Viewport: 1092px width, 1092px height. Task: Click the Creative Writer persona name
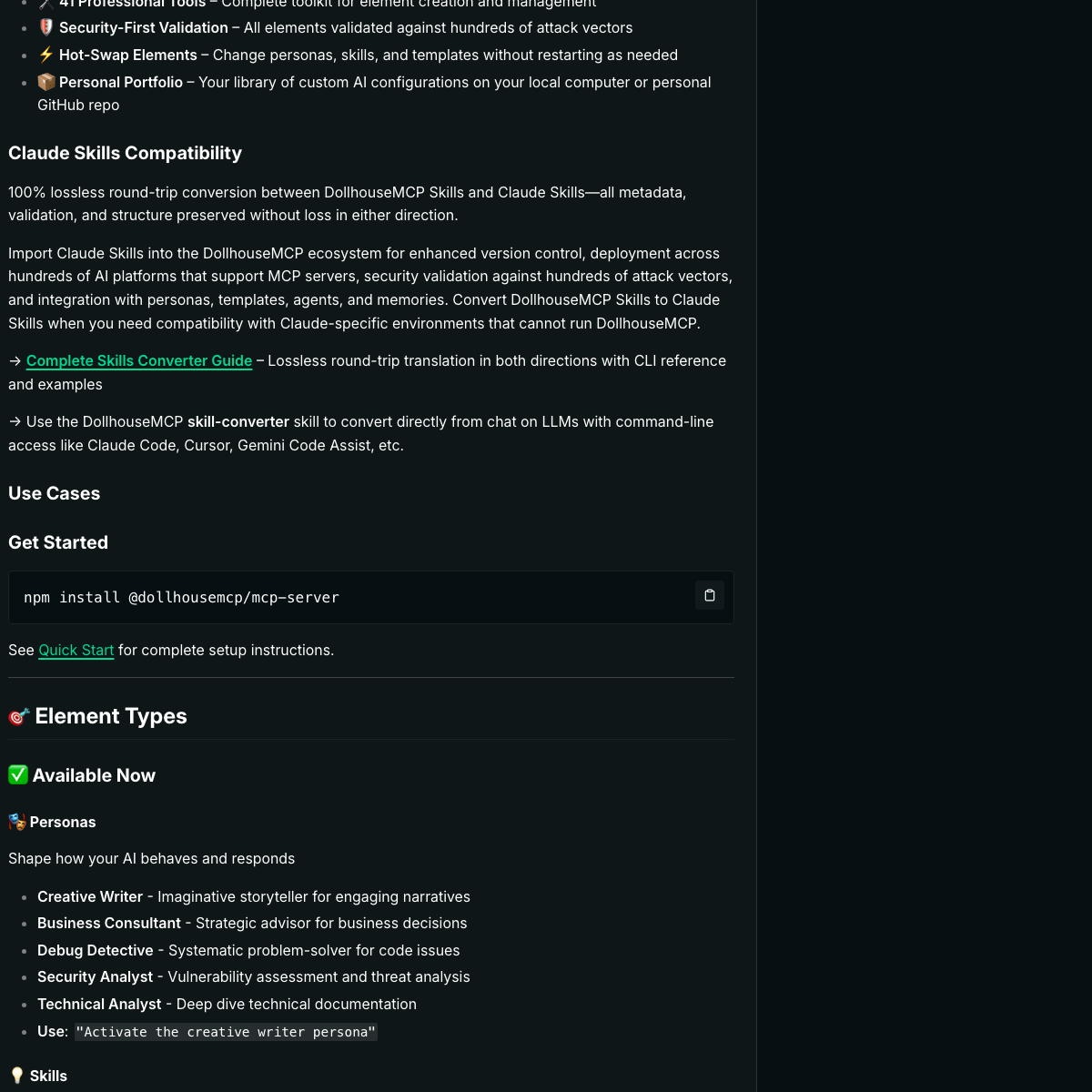click(90, 897)
